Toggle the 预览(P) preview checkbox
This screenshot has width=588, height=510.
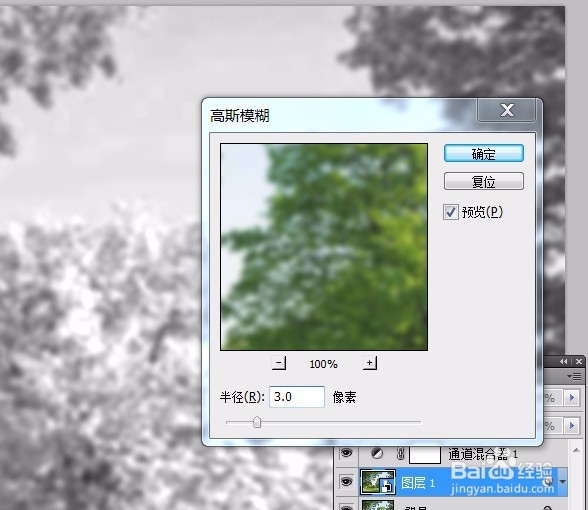450,212
